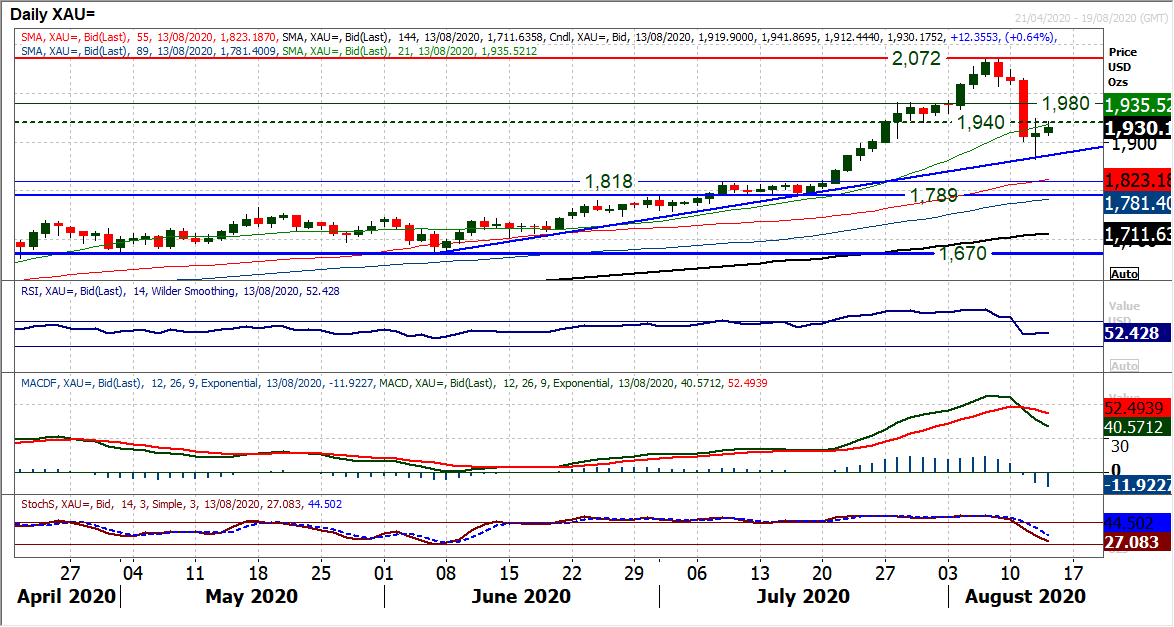Click the Auto button in the RSI panel
This screenshot has height=627, width=1174.
click(1124, 366)
